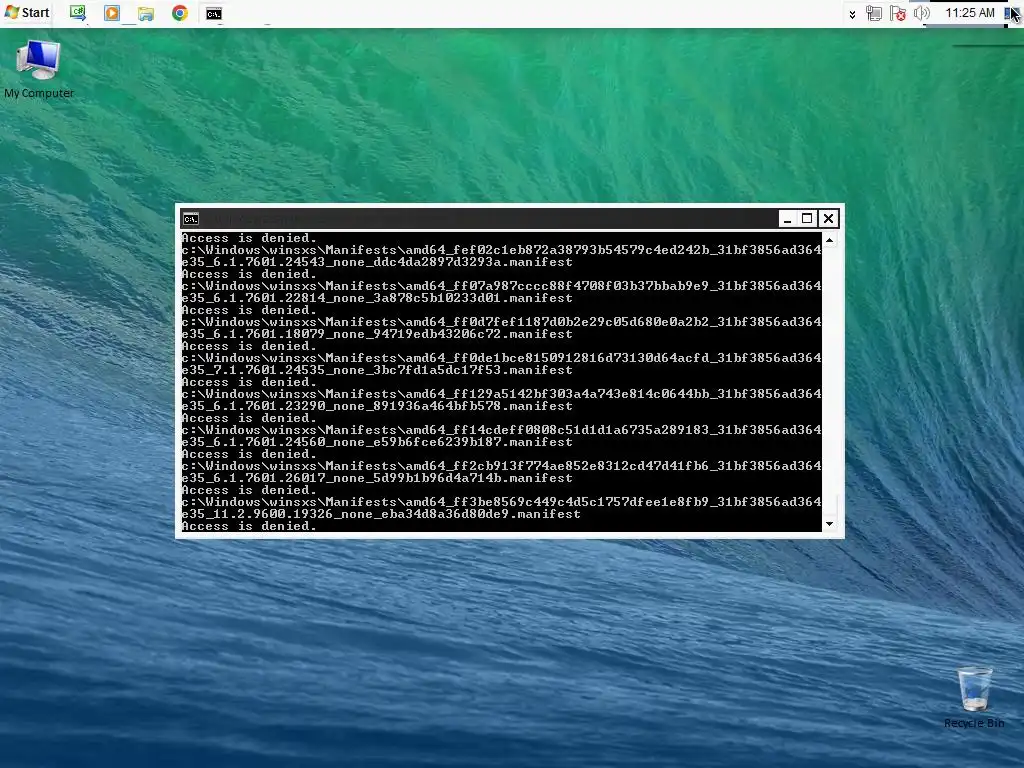This screenshot has height=768, width=1024.
Task: Click the console scrollbar up arrow
Action: 829,240
